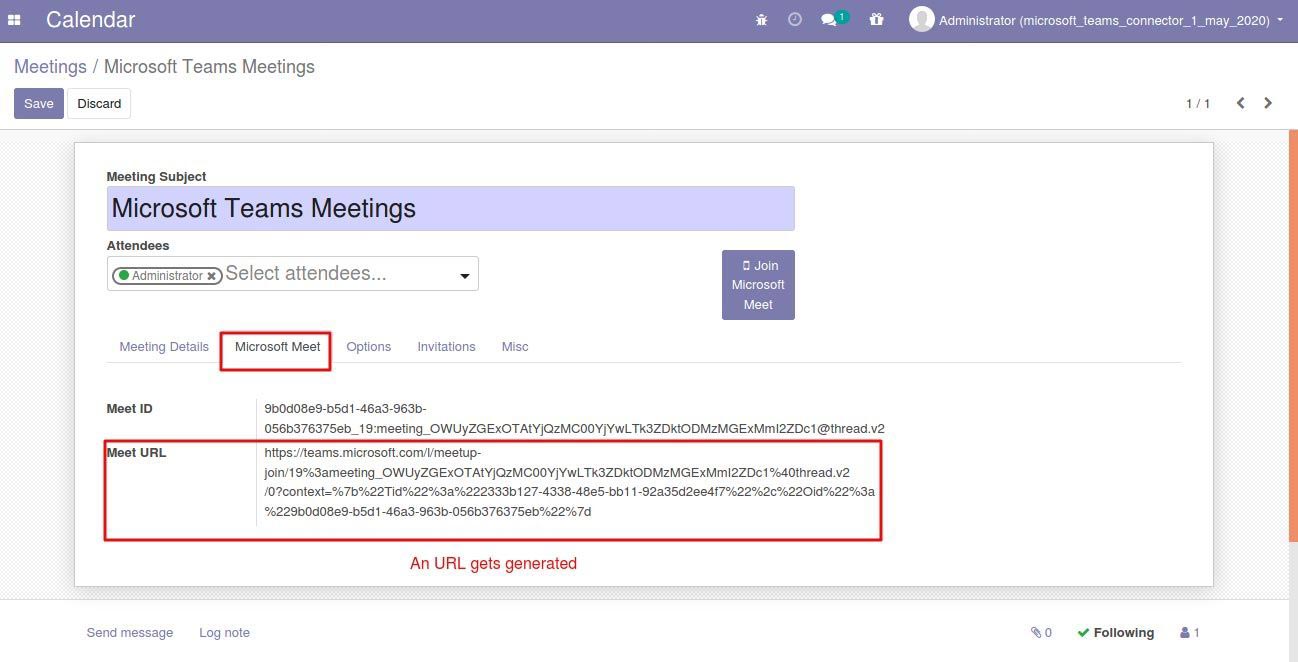Click the Administrator avatar picture
The width and height of the screenshot is (1298, 662).
921,20
